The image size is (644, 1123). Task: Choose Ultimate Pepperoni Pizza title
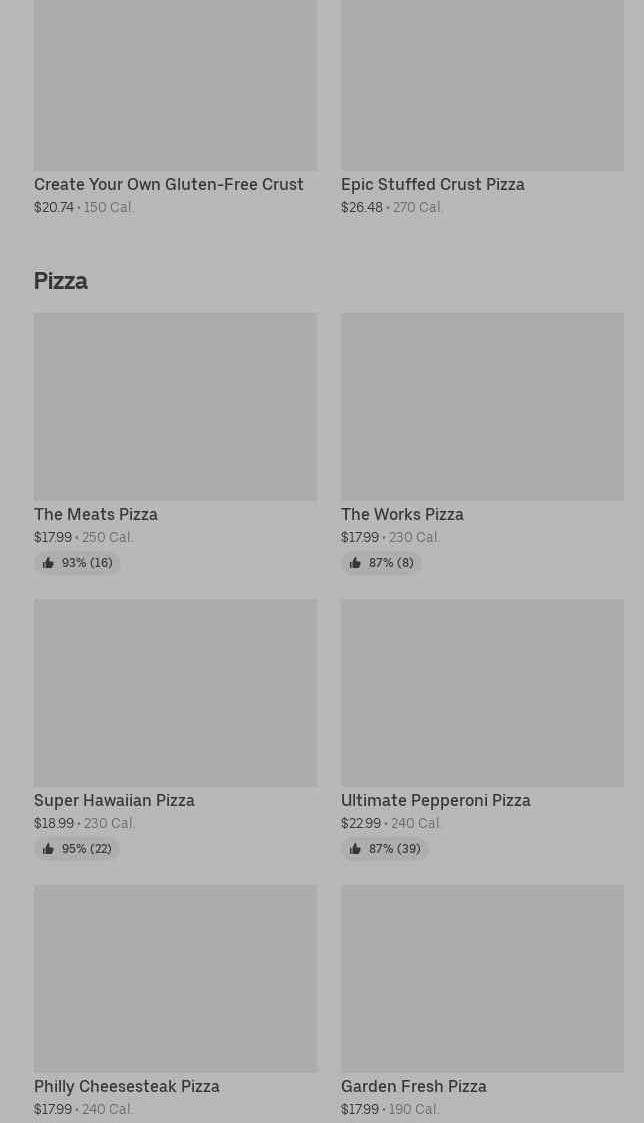pos(435,800)
